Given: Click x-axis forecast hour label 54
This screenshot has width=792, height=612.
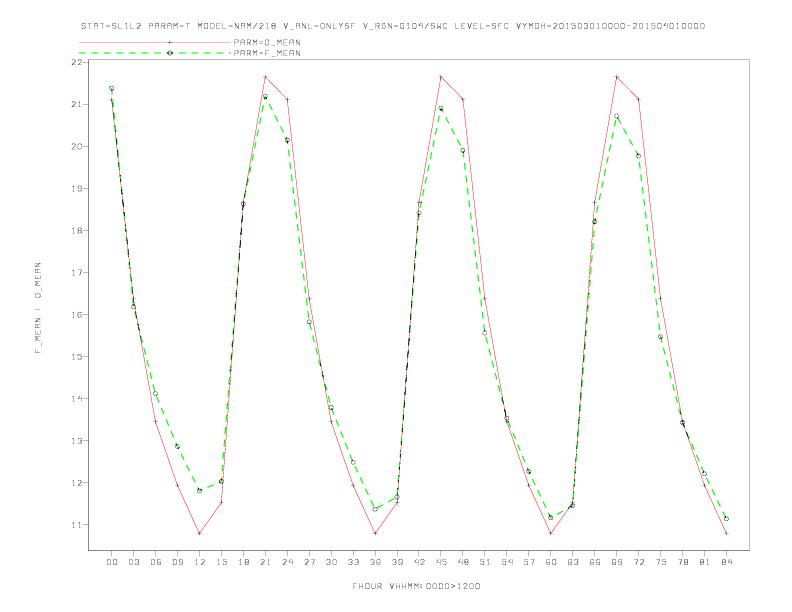Looking at the screenshot, I should pos(507,562).
